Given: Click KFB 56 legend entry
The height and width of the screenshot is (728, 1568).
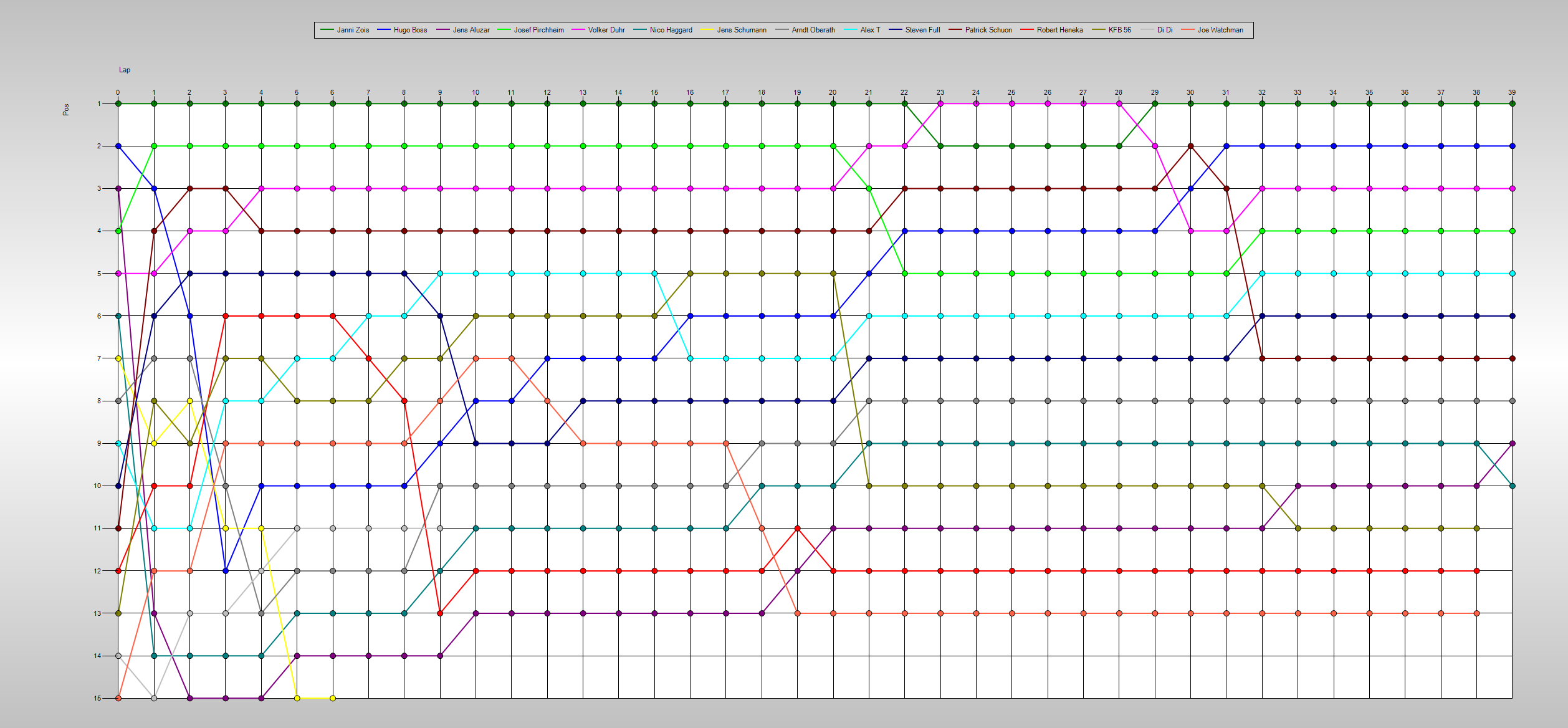Looking at the screenshot, I should [x=1119, y=30].
